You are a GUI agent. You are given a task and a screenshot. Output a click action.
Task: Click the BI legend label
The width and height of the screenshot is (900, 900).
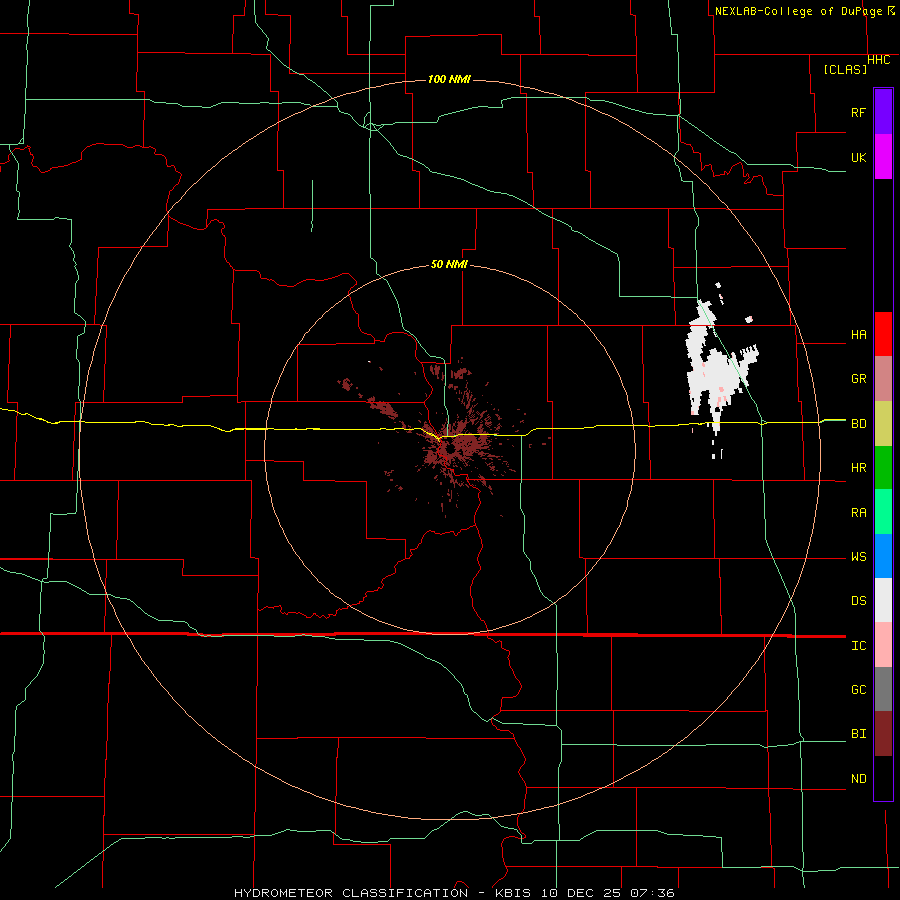858,734
